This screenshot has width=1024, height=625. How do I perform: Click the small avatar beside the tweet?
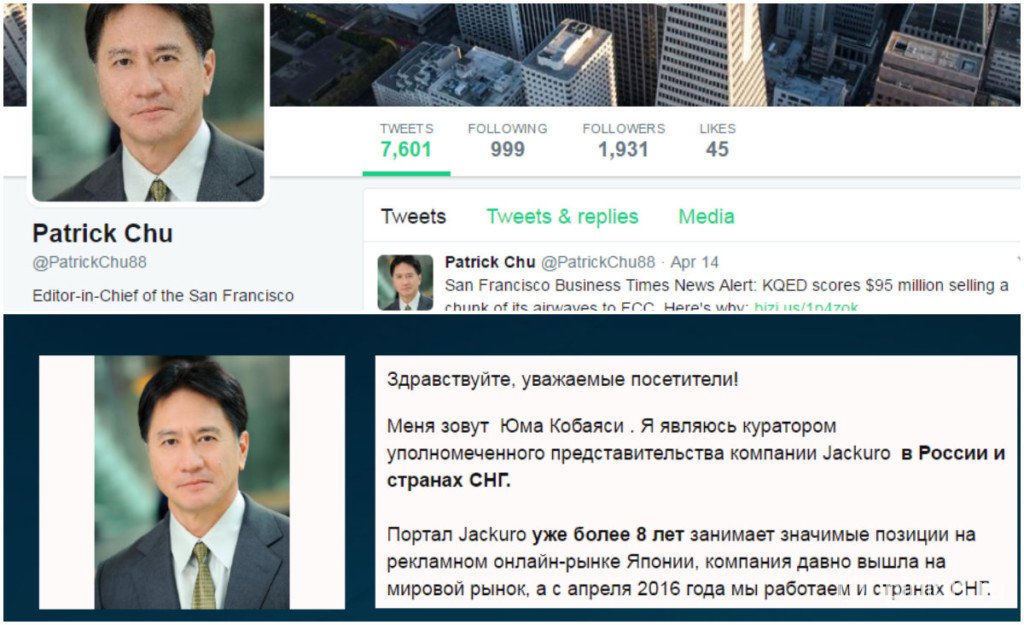click(x=406, y=282)
